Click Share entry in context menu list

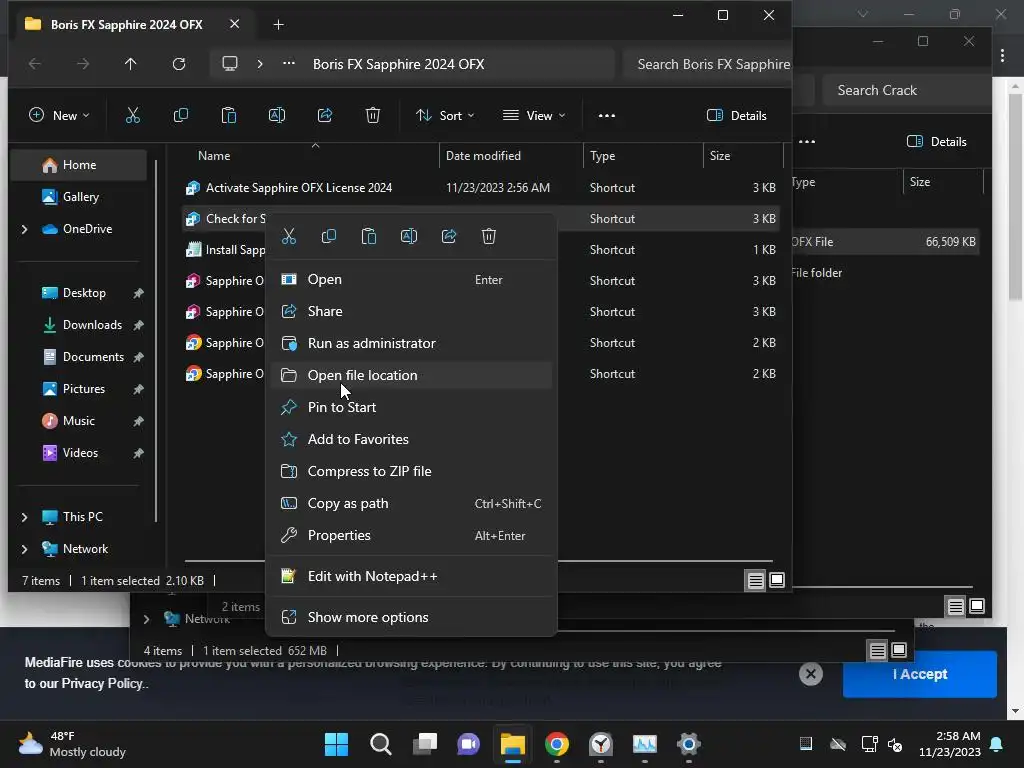click(x=411, y=312)
